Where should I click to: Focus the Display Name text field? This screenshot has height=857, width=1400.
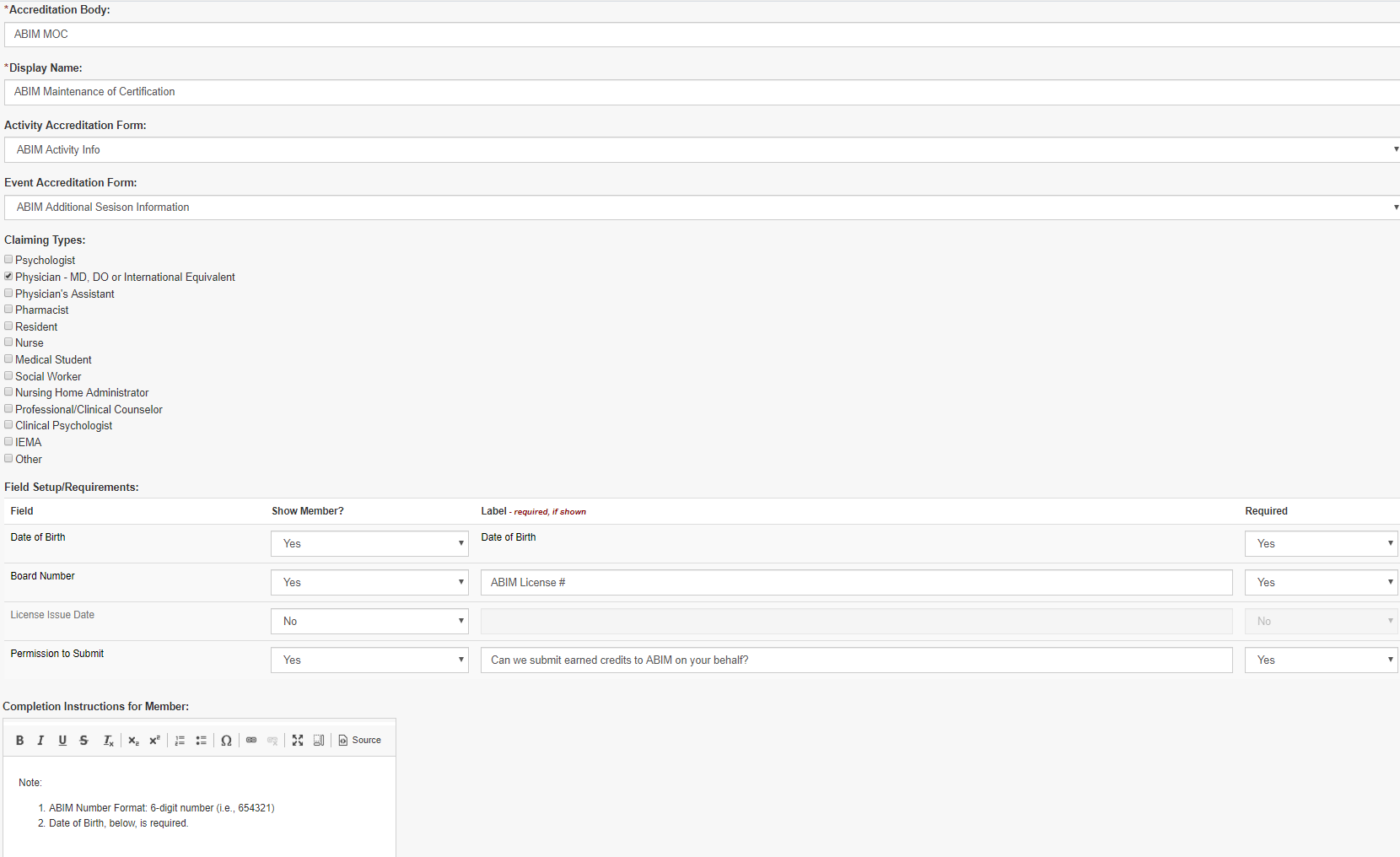[x=700, y=92]
